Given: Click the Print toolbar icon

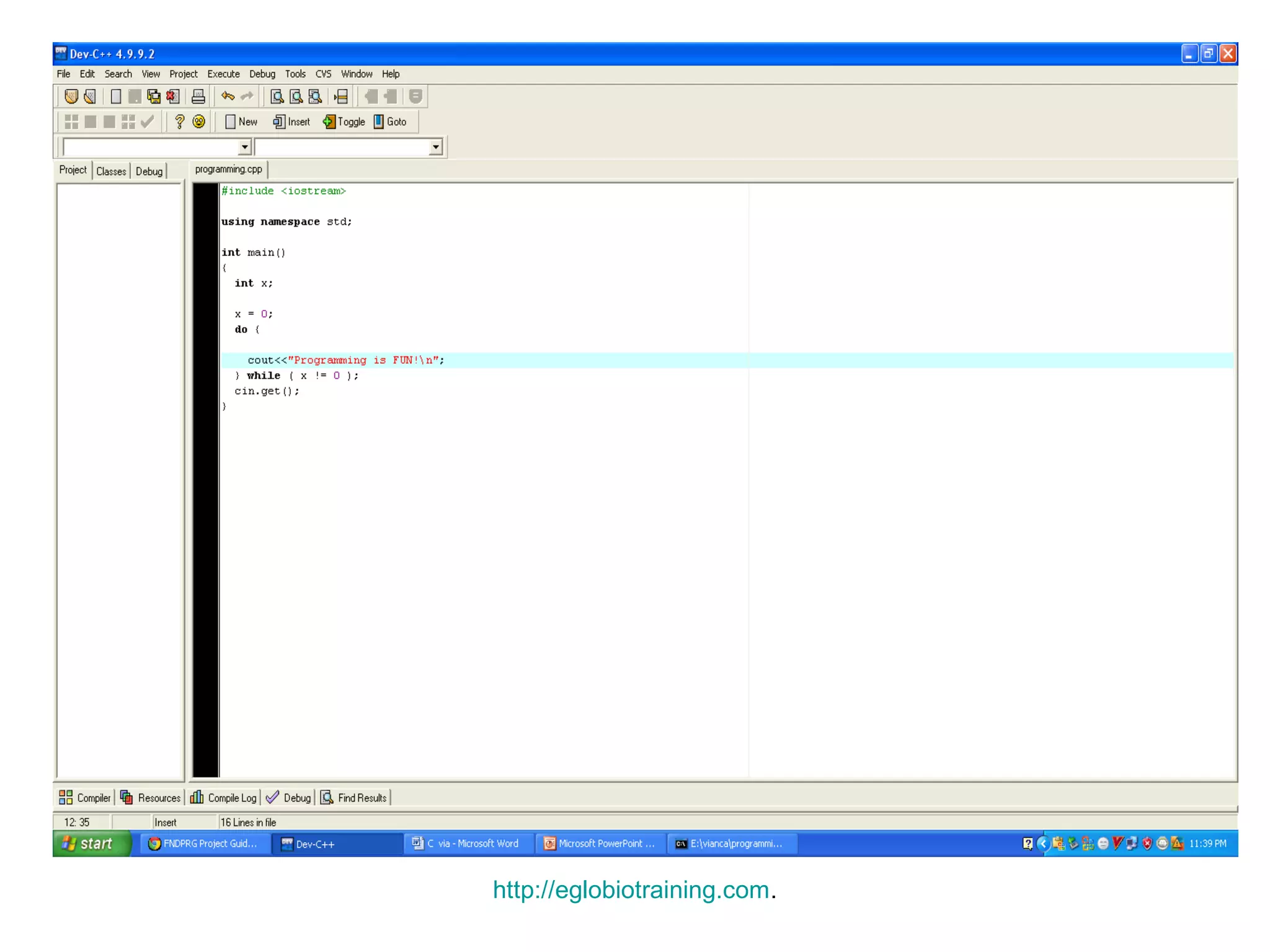Looking at the screenshot, I should [198, 97].
